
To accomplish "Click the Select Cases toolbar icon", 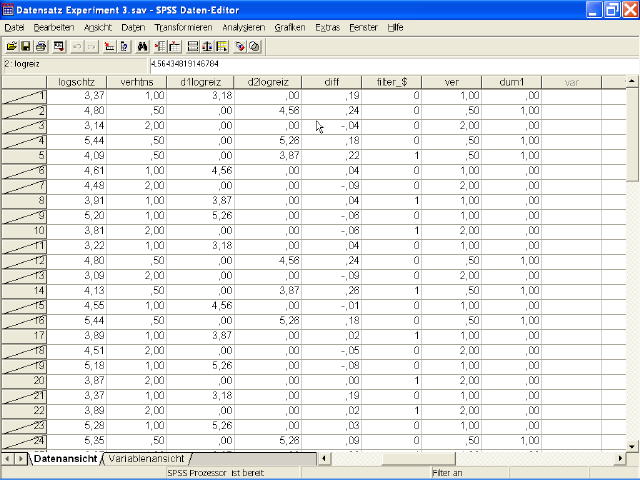I will [222, 46].
